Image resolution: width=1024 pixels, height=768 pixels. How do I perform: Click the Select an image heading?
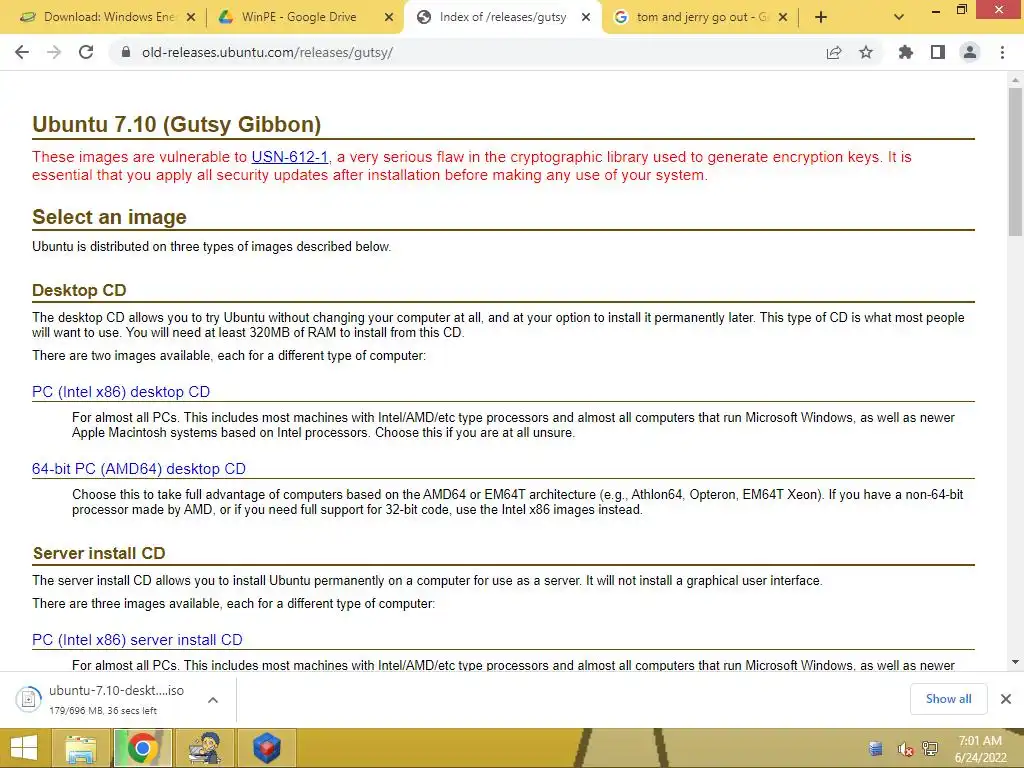click(x=109, y=217)
